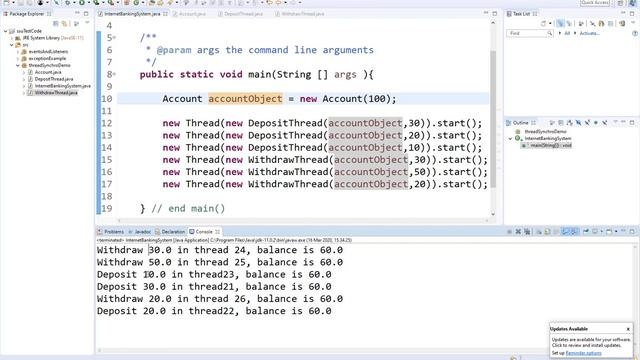Select InternetBankingSystem.java in Package Explorer
Image resolution: width=640 pixels, height=360 pixels.
62,86
